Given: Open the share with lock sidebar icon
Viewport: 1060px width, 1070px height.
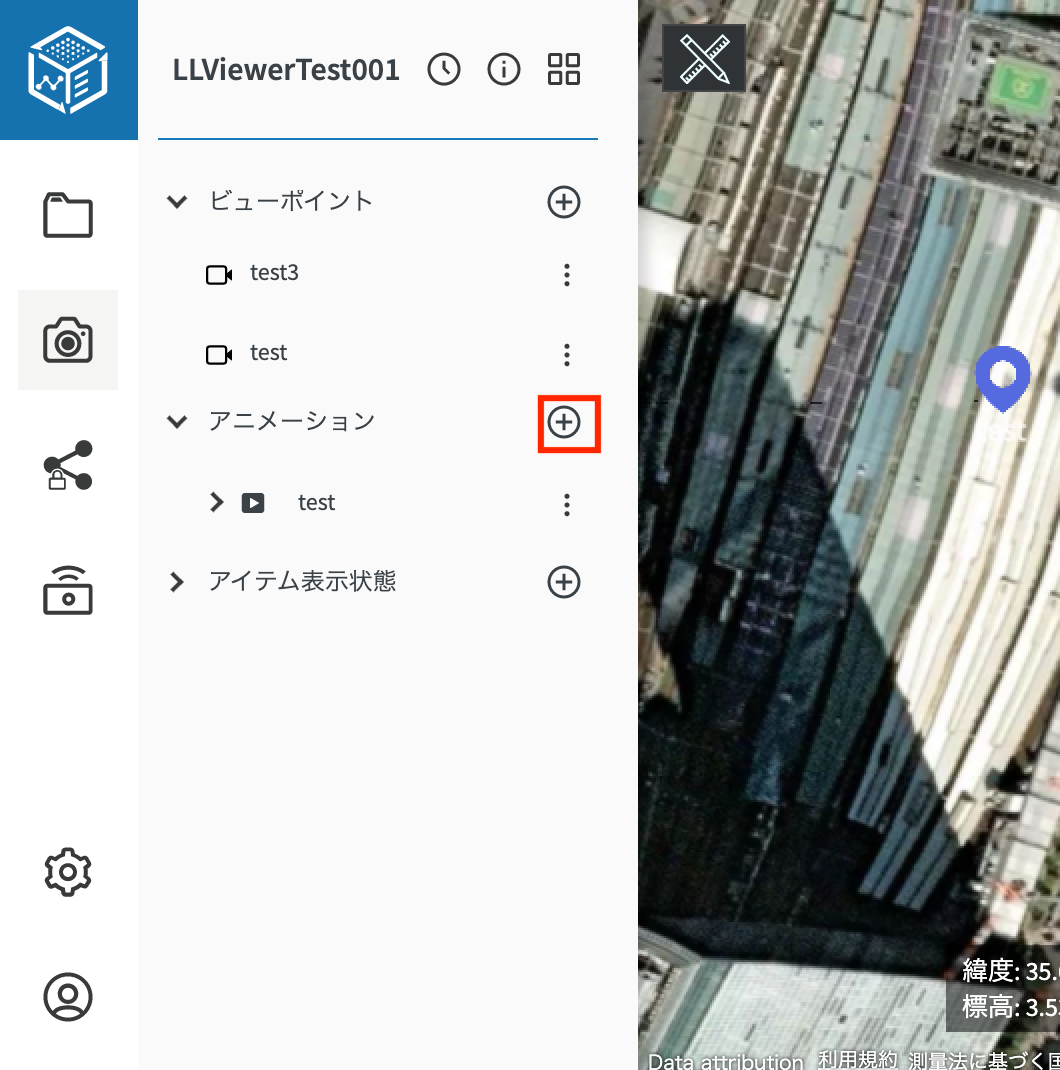Looking at the screenshot, I should (68, 465).
